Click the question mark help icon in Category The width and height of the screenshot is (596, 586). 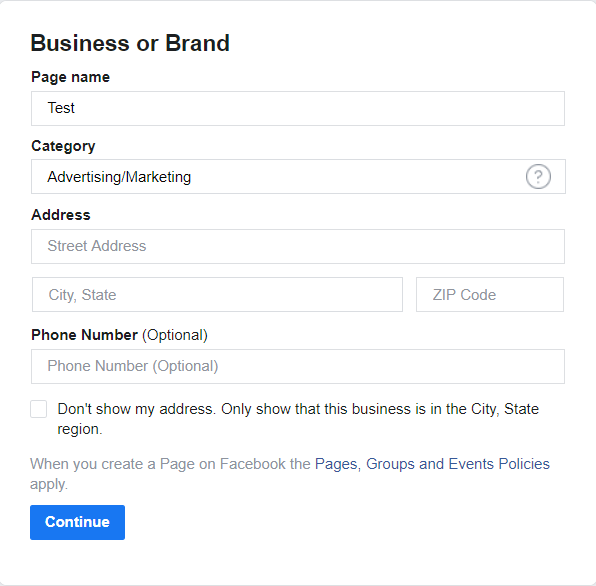(538, 177)
